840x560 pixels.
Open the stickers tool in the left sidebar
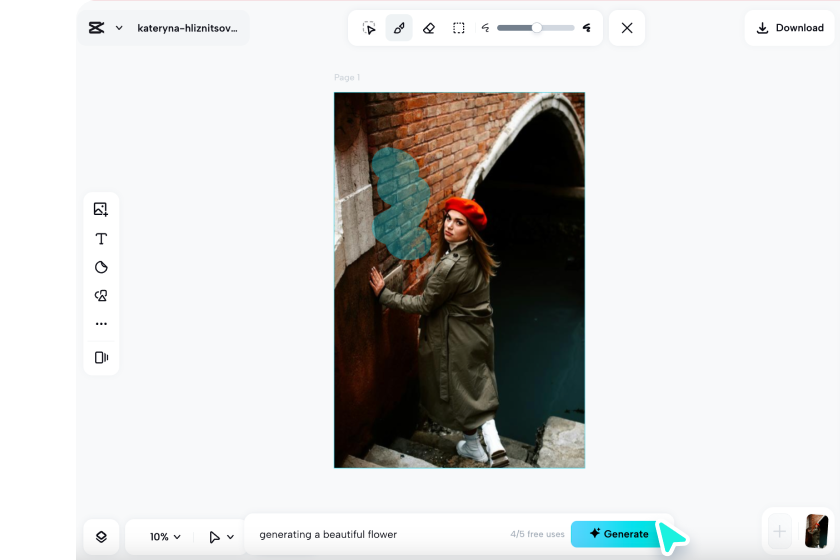pos(101,267)
